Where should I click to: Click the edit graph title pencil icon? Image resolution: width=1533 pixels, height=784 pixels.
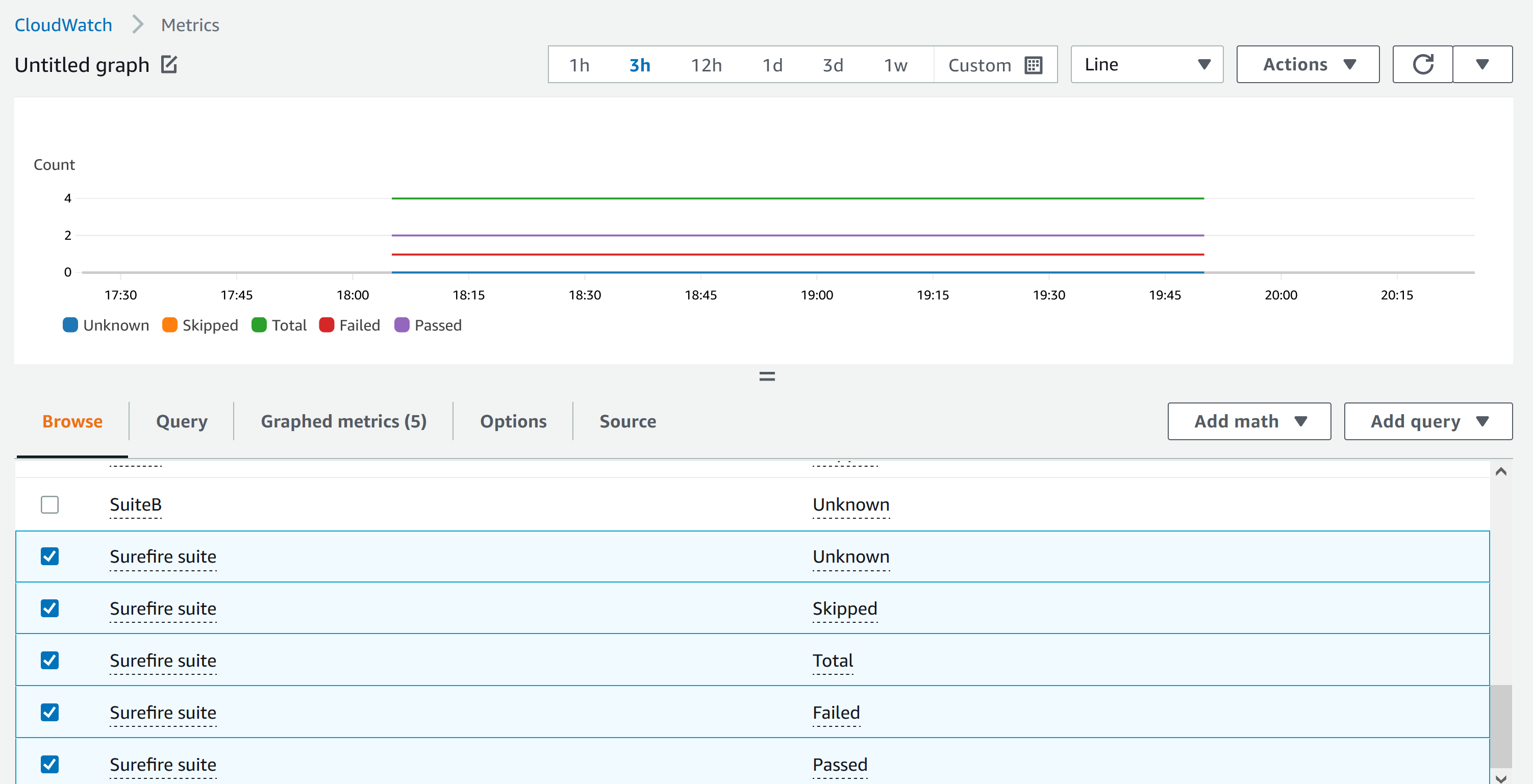click(x=169, y=64)
